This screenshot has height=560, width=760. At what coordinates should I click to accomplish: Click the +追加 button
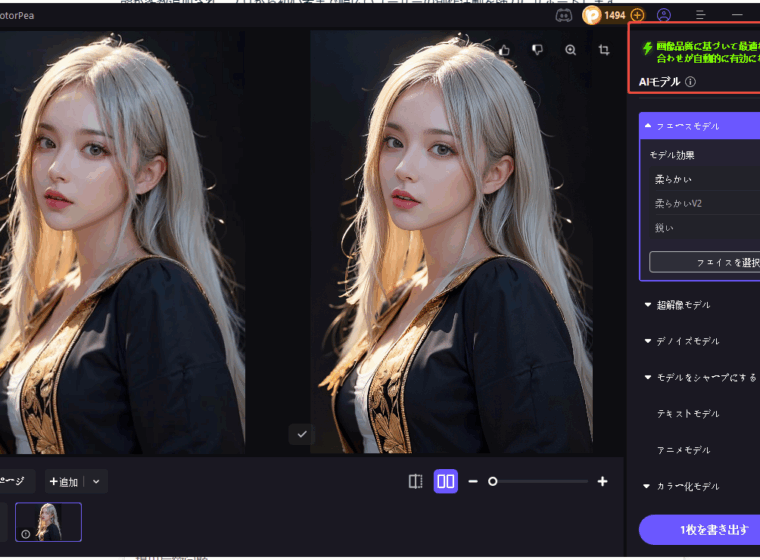coord(64,481)
